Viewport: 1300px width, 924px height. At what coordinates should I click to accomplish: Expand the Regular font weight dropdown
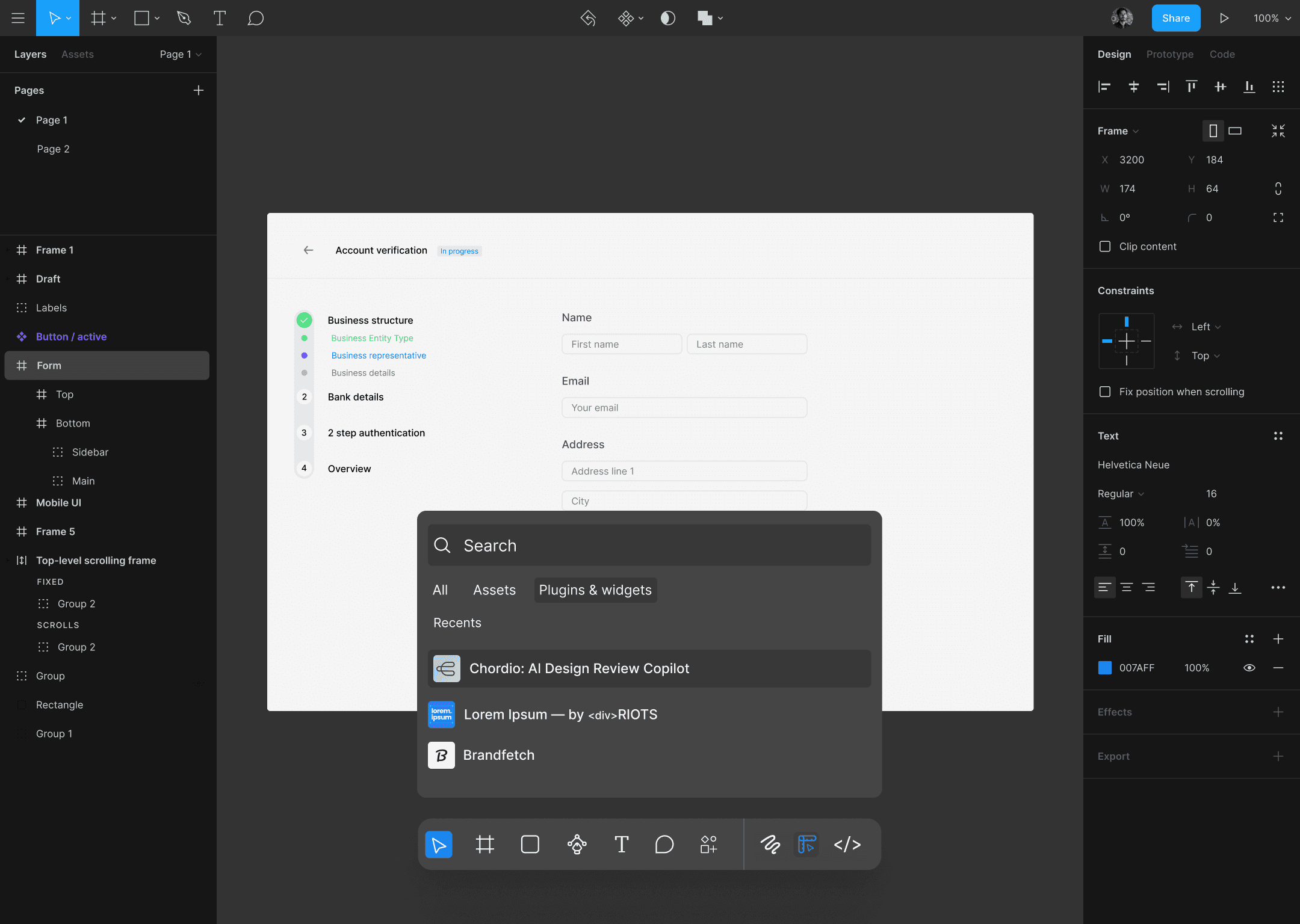pos(1121,494)
